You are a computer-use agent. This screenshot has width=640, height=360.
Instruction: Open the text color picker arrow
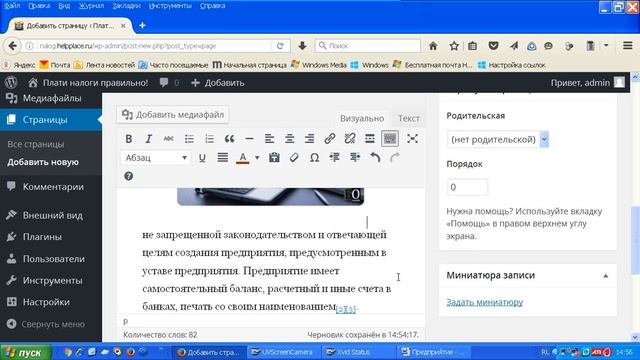257,158
